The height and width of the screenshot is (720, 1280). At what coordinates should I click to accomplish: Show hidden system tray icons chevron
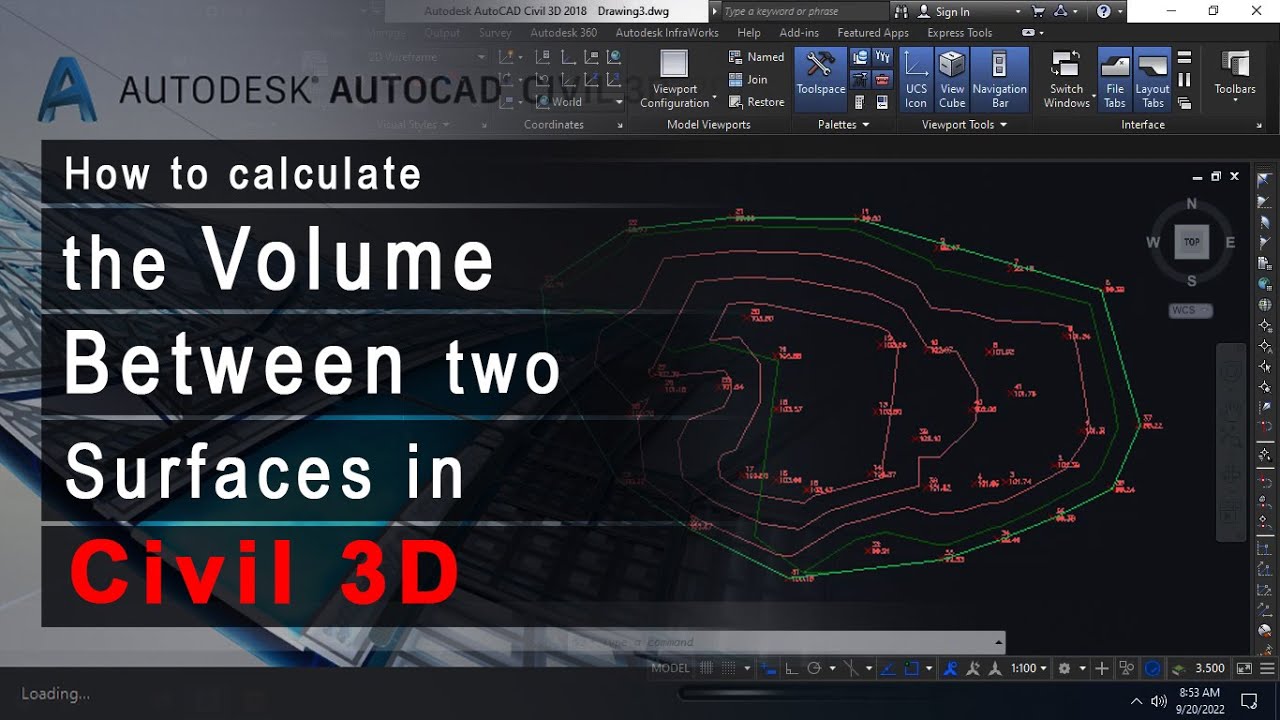point(1137,700)
